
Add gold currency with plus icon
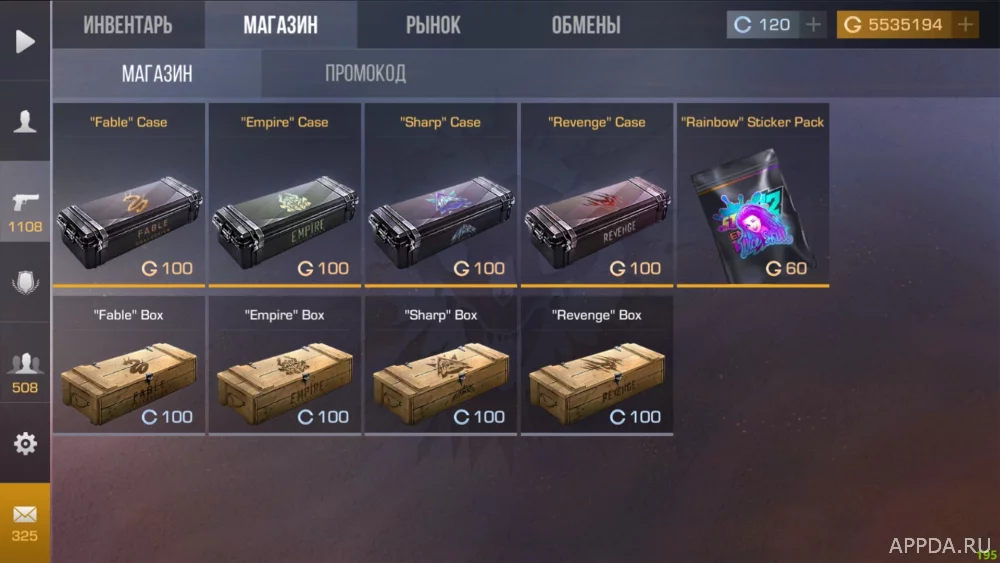click(x=966, y=25)
